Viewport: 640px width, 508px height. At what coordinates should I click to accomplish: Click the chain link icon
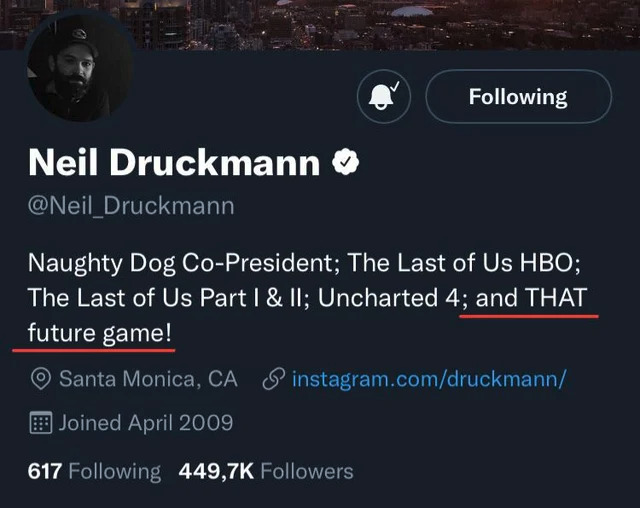[x=273, y=379]
